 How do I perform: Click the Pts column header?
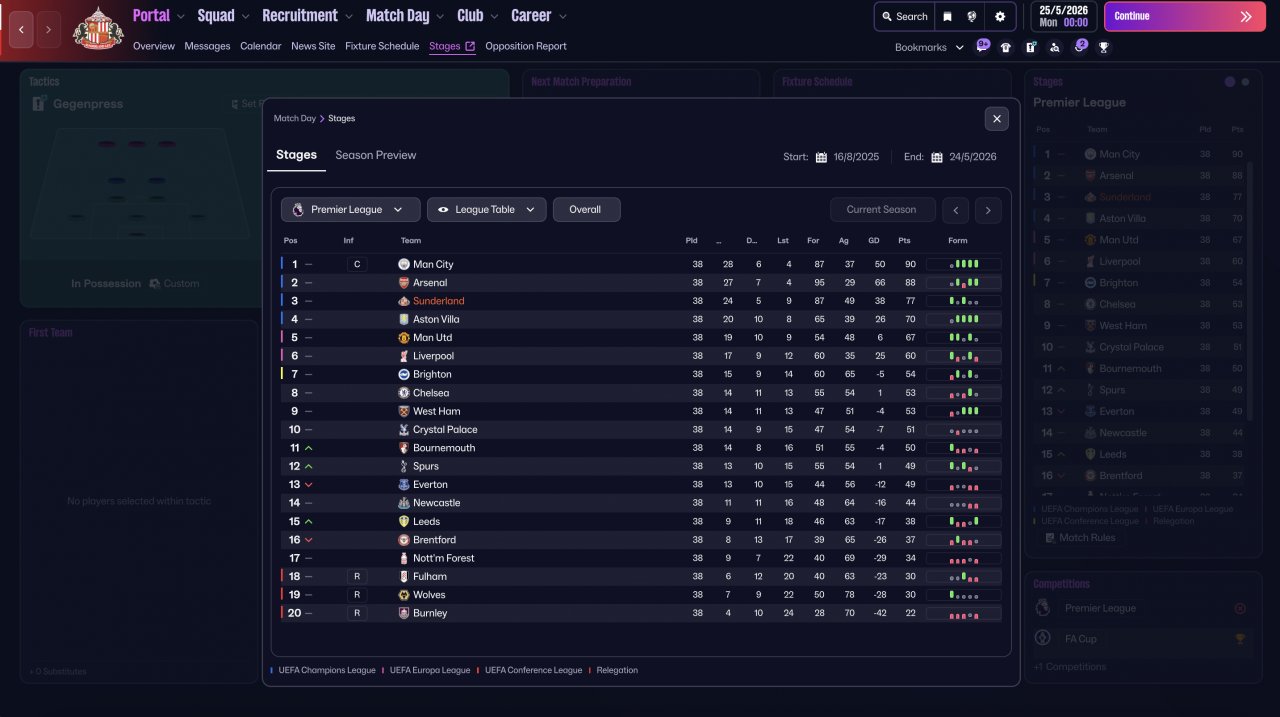pos(904,240)
